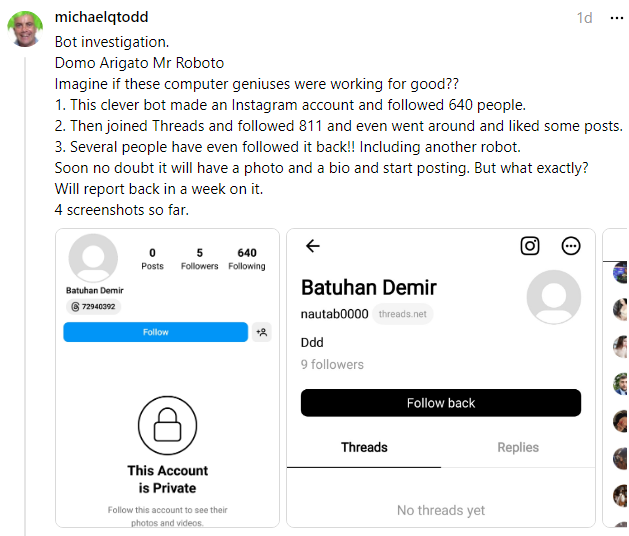This screenshot has height=536, width=629.
Task: Click the back arrow in Threads profile
Action: tap(313, 246)
